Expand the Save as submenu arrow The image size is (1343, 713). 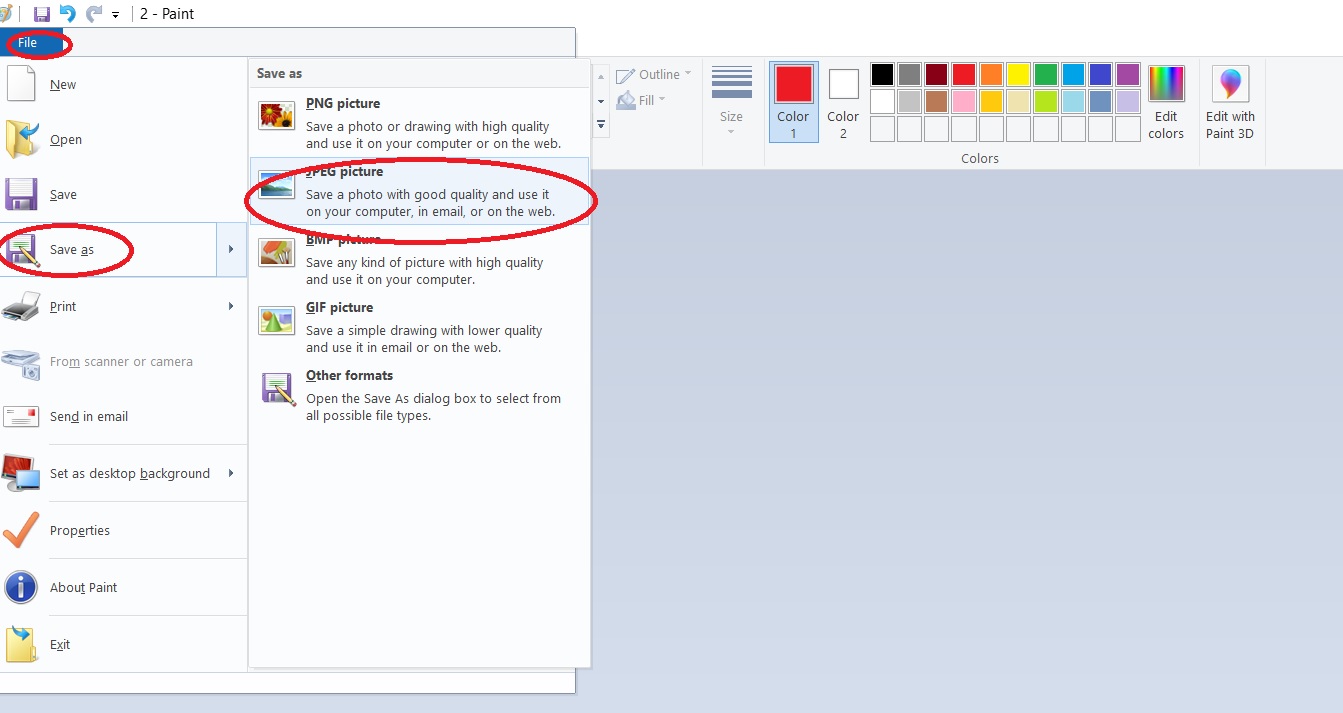click(x=231, y=250)
